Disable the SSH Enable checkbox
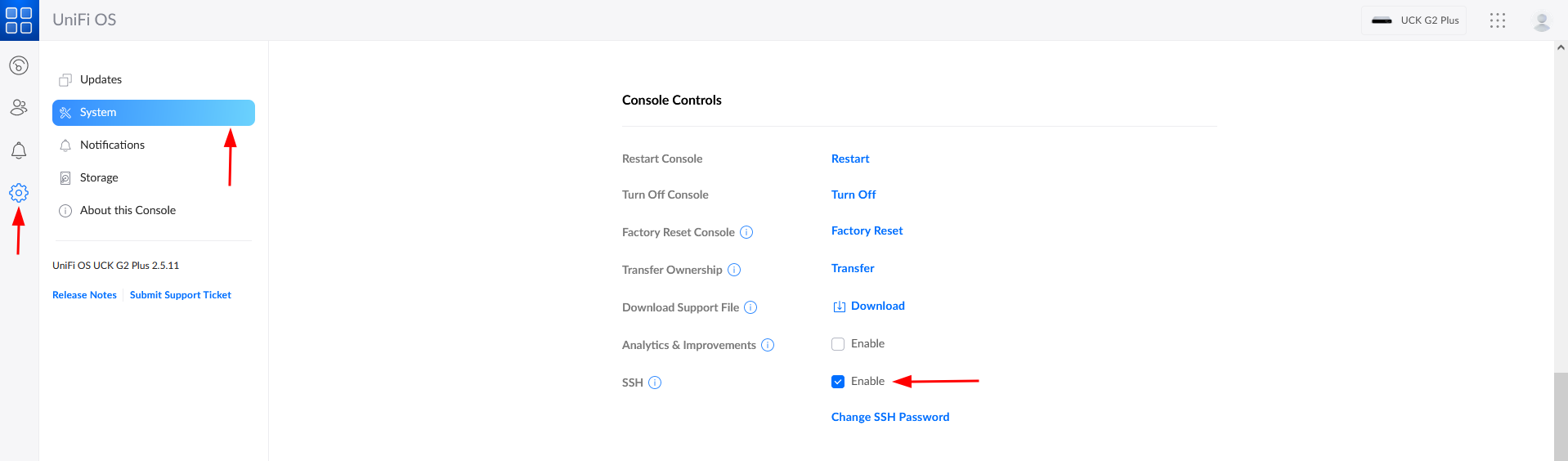The width and height of the screenshot is (1568, 461). click(x=838, y=382)
